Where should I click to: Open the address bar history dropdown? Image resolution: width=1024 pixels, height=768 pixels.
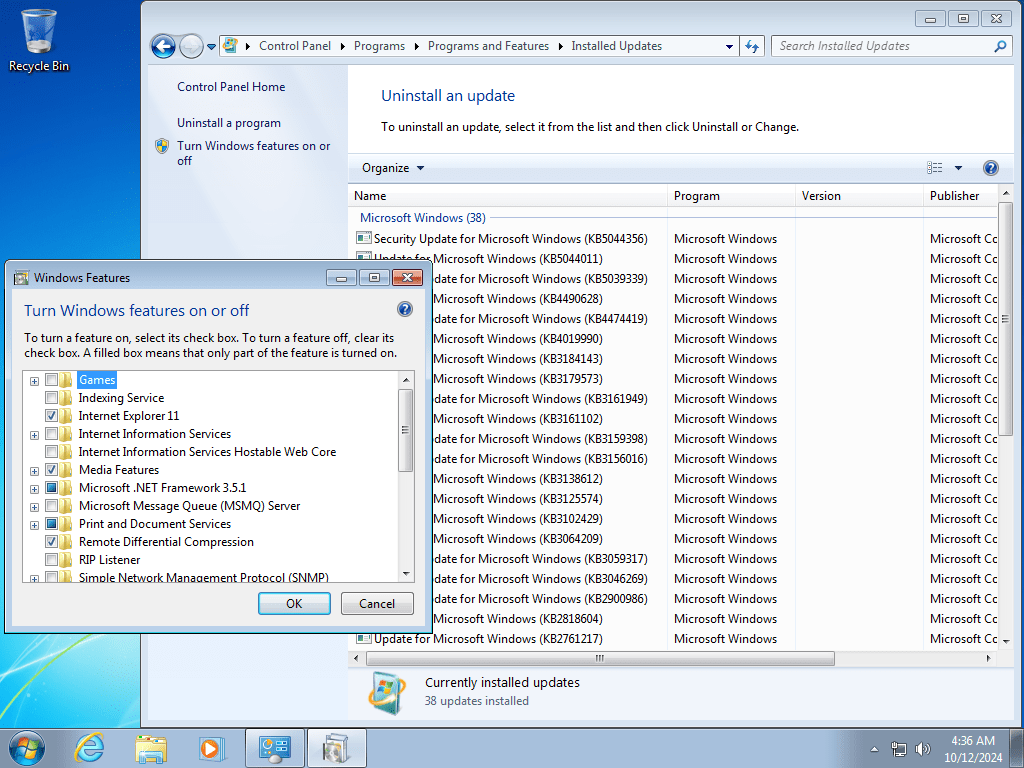click(729, 46)
